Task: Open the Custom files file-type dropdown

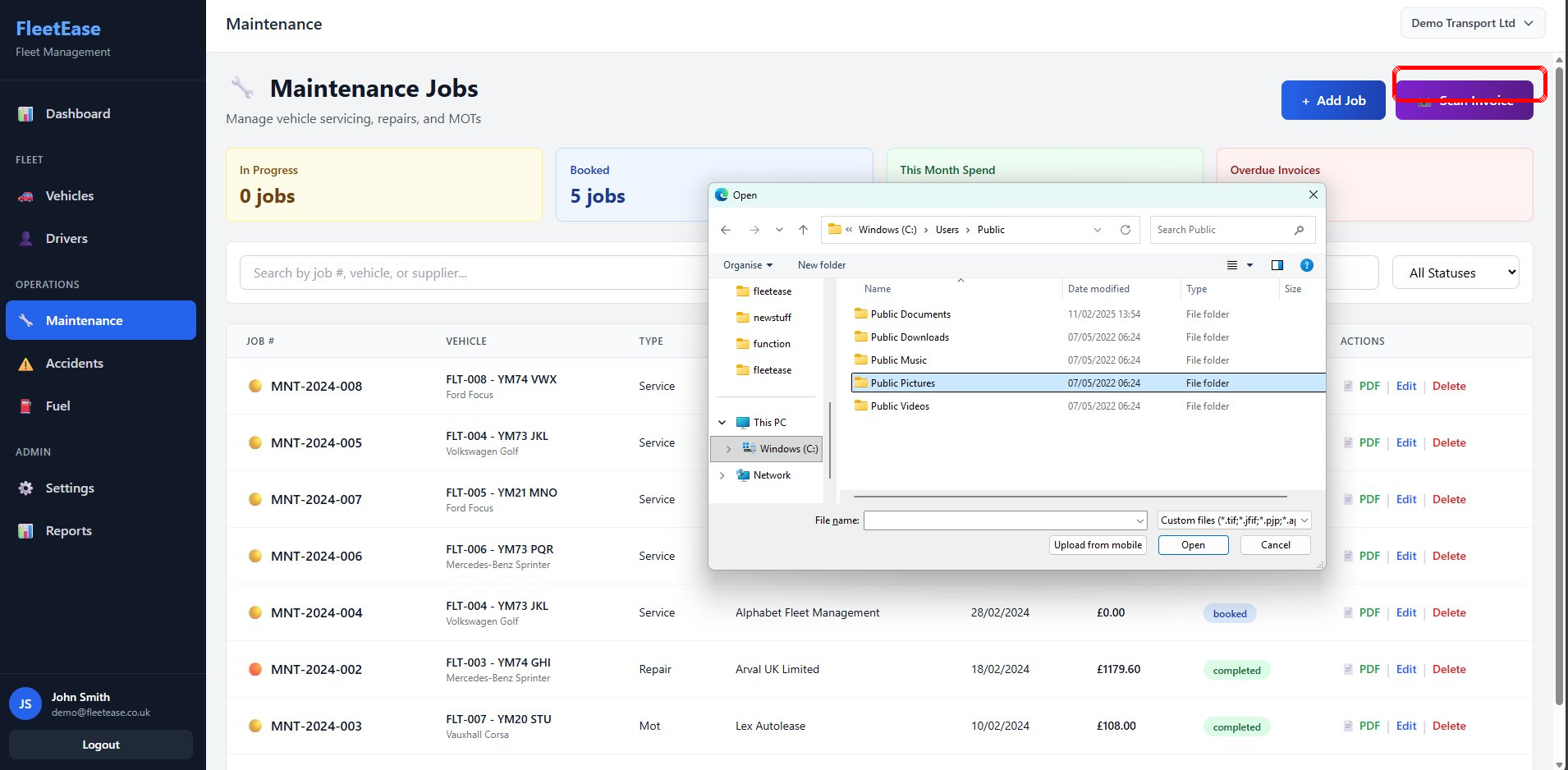Action: tap(1232, 520)
